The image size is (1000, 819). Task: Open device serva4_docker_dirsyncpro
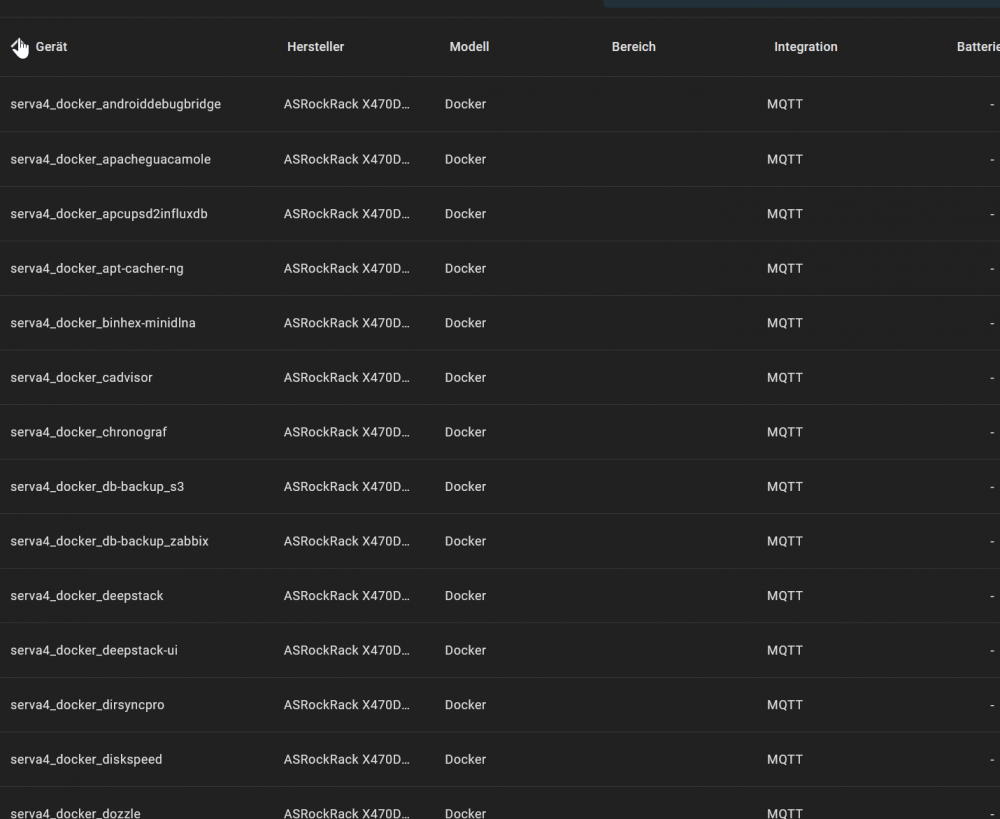click(x=87, y=705)
